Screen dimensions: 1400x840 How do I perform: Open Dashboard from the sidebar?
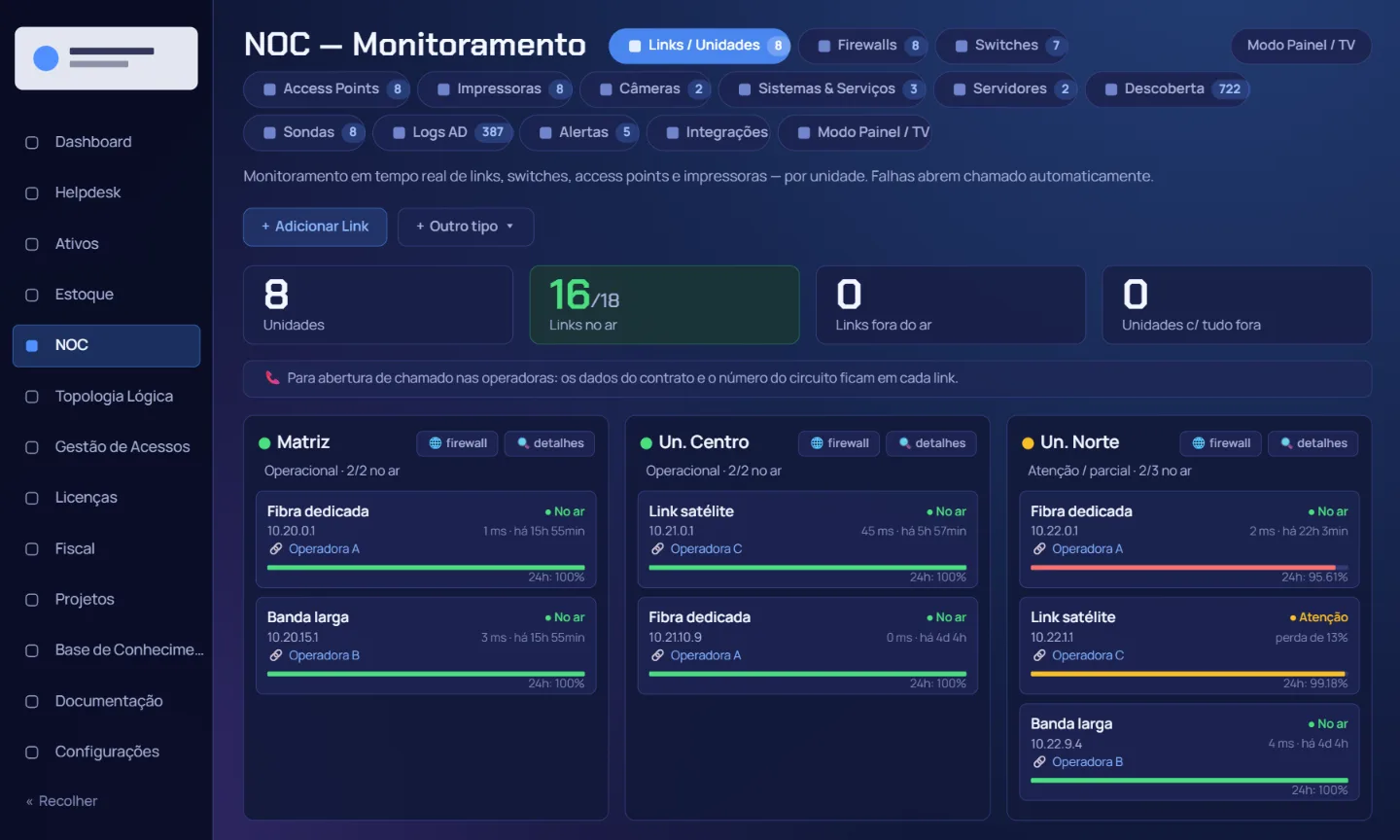(x=106, y=142)
